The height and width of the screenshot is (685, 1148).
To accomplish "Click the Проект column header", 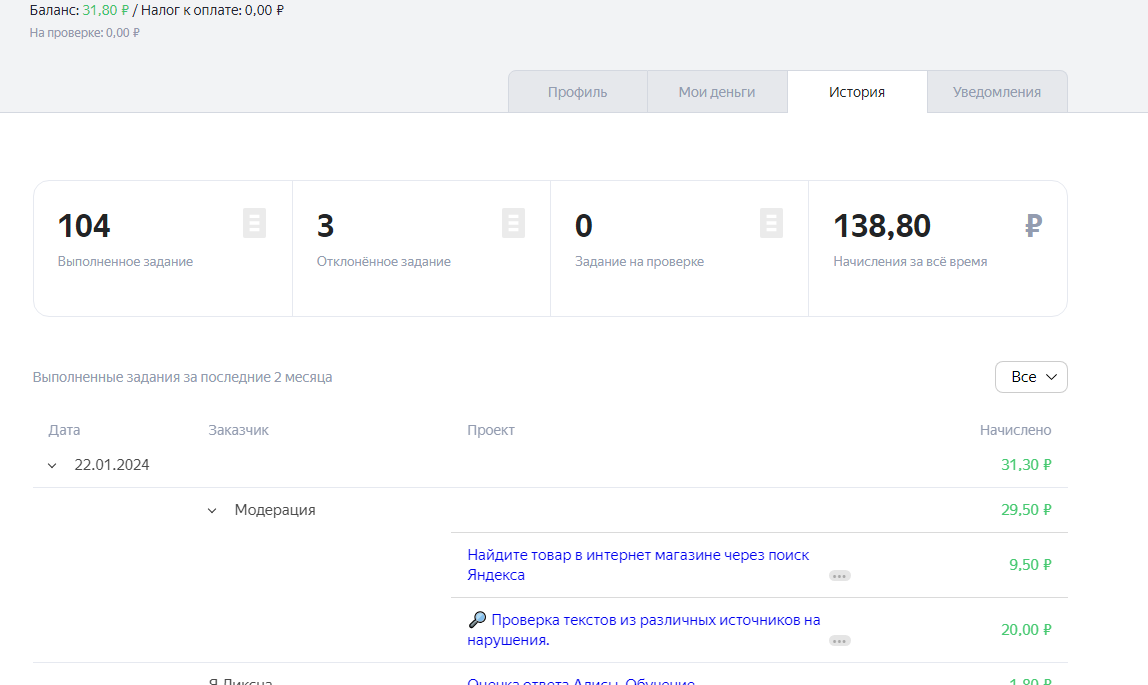I will pyautogui.click(x=491, y=430).
